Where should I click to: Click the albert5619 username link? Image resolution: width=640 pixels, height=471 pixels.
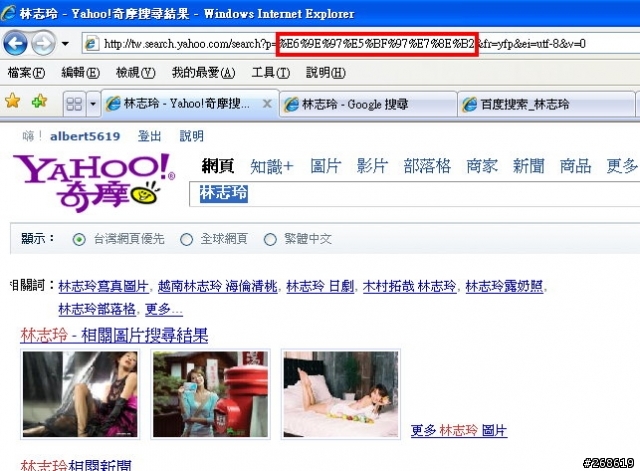85,136
